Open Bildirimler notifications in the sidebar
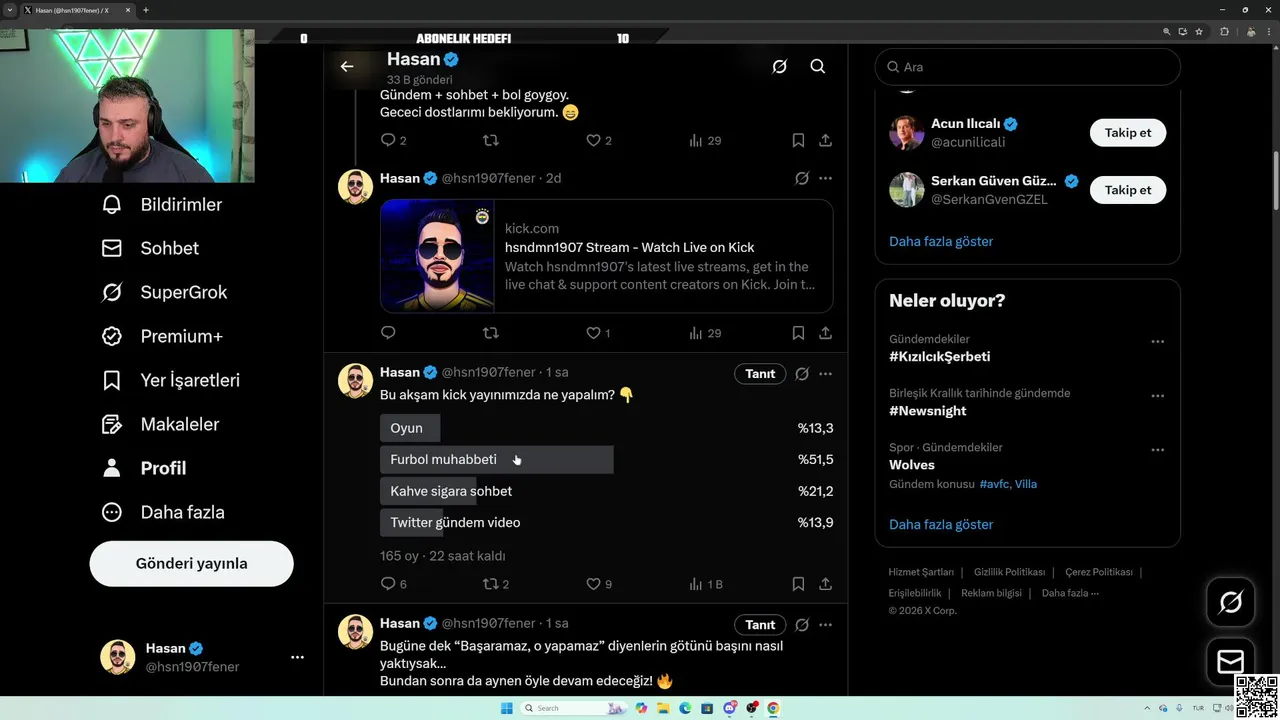 [x=162, y=205]
